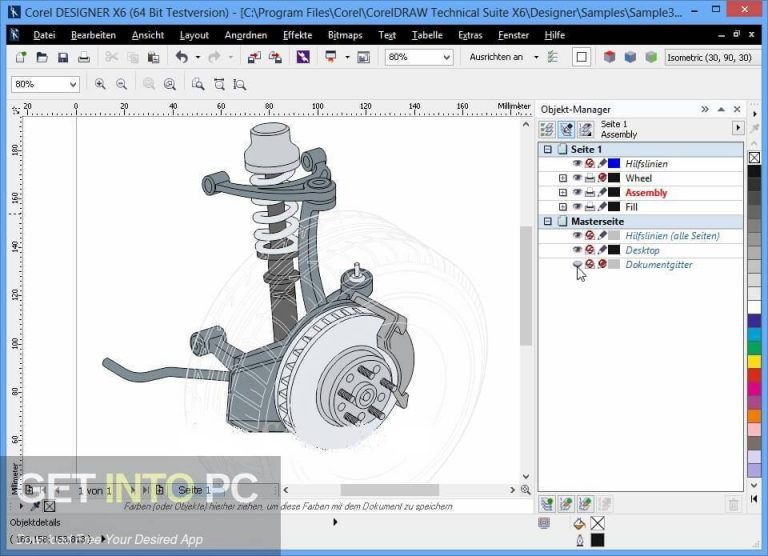This screenshot has width=768, height=556.
Task: Select the Seite 1 page tab
Action: (x=194, y=490)
